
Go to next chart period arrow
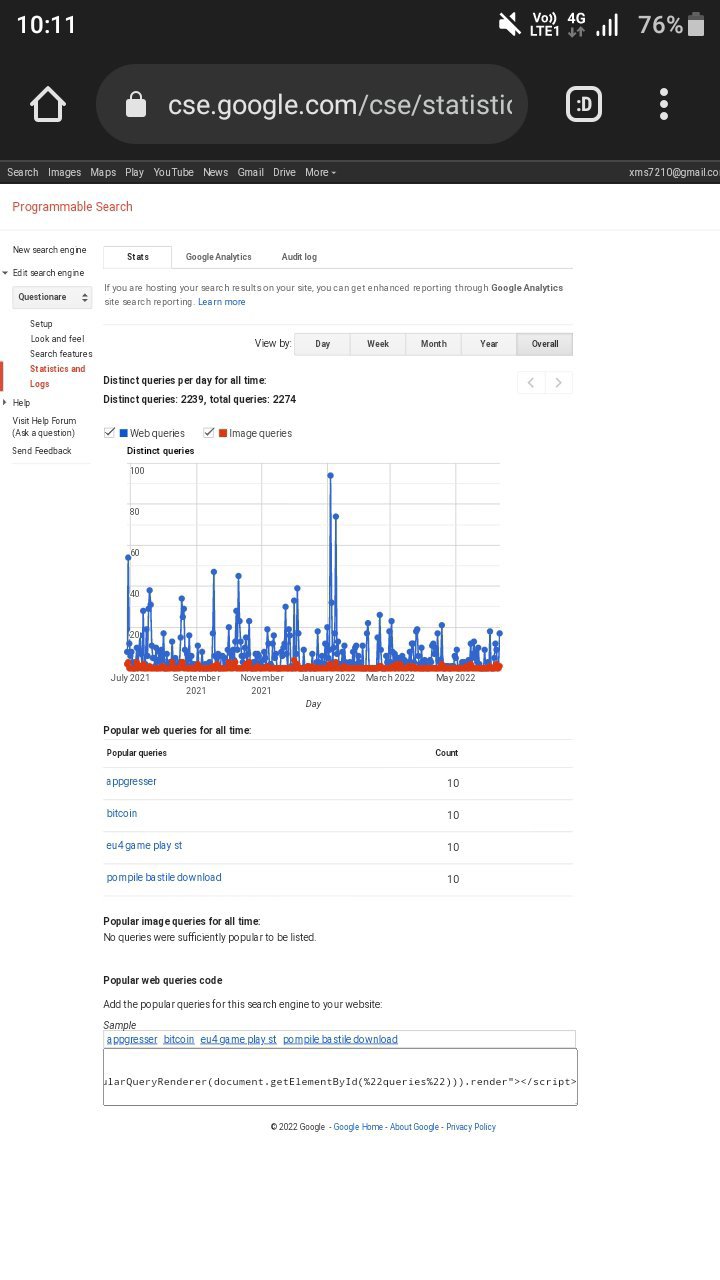(x=559, y=382)
